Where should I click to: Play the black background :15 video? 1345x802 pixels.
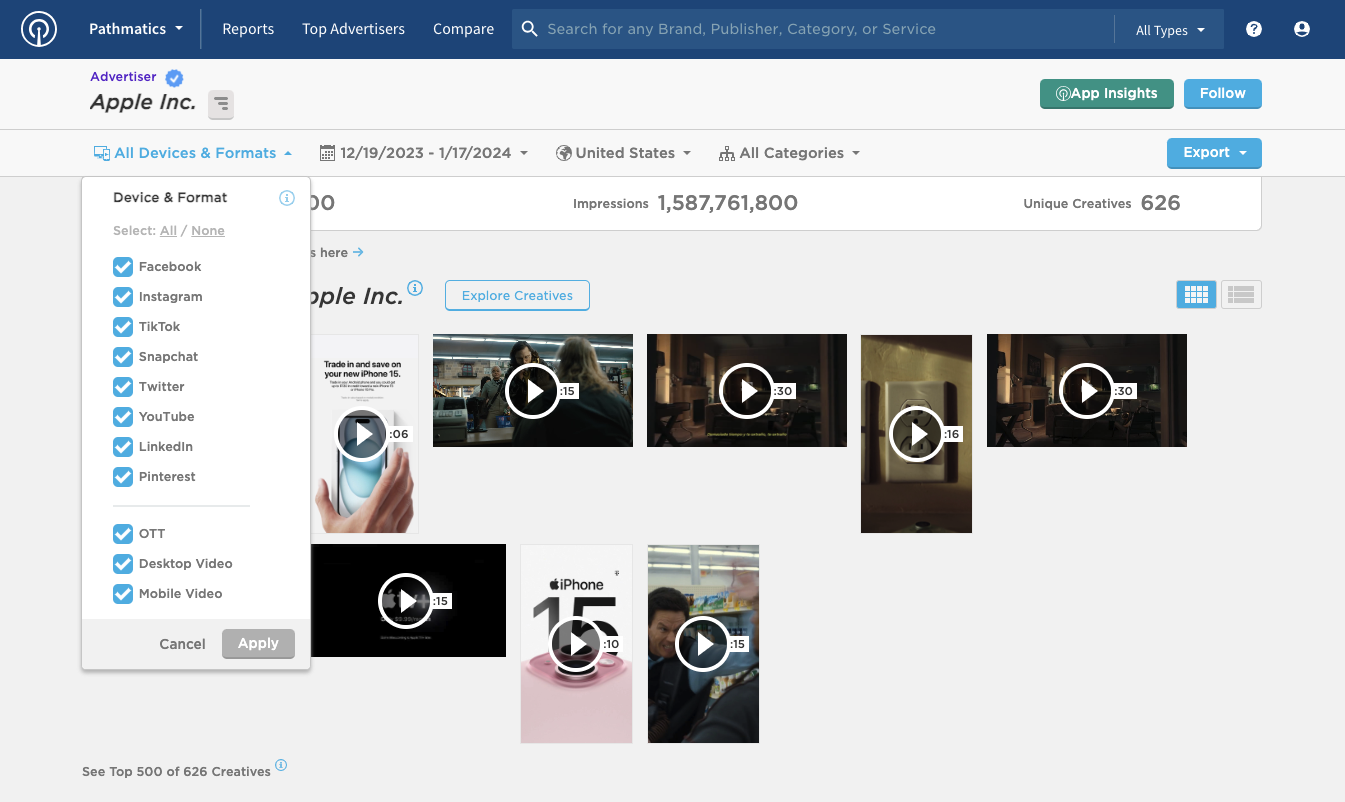click(x=405, y=601)
